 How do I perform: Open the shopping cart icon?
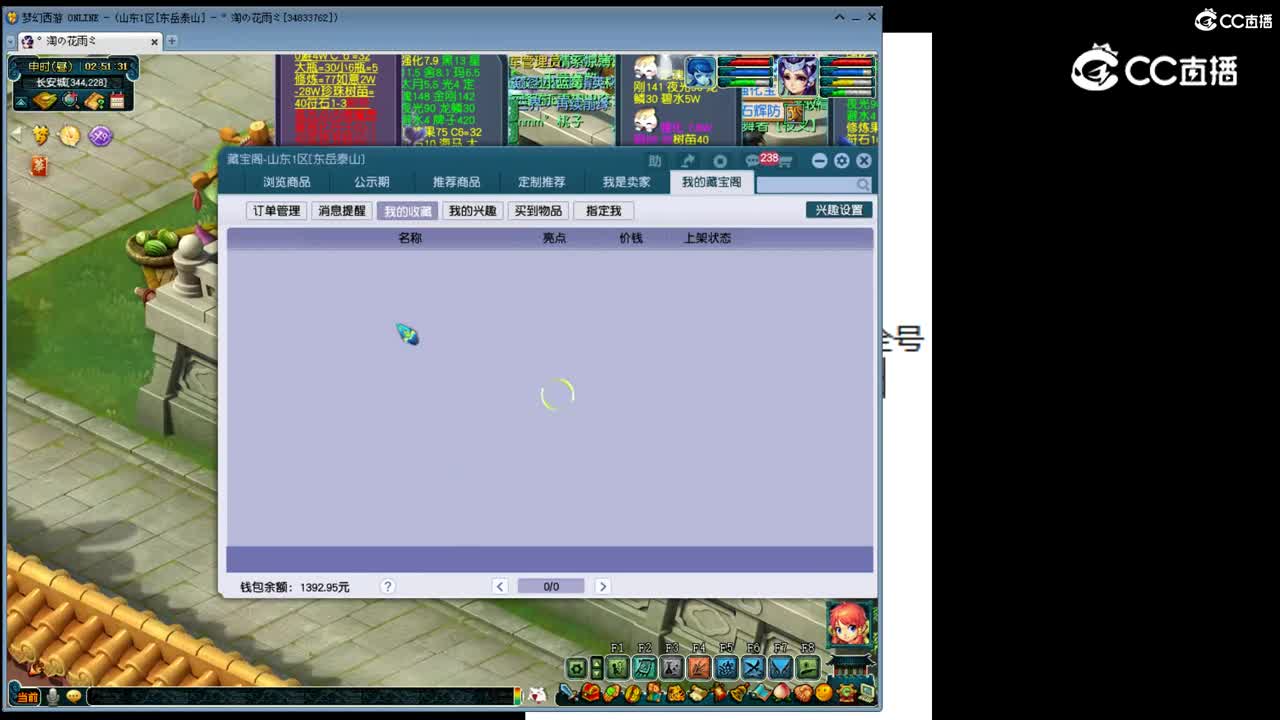pos(785,161)
